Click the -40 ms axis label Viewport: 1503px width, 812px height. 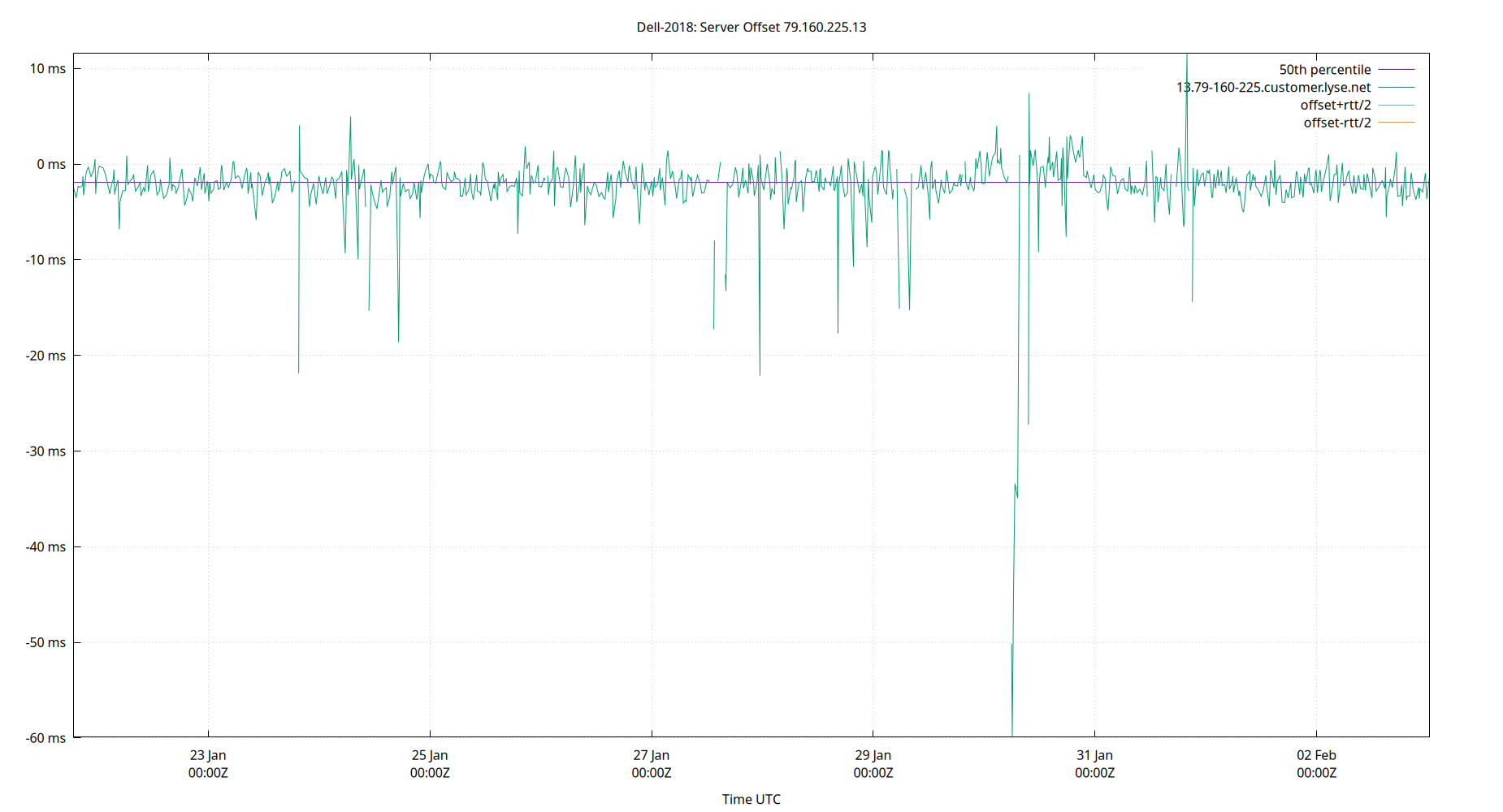tap(45, 546)
